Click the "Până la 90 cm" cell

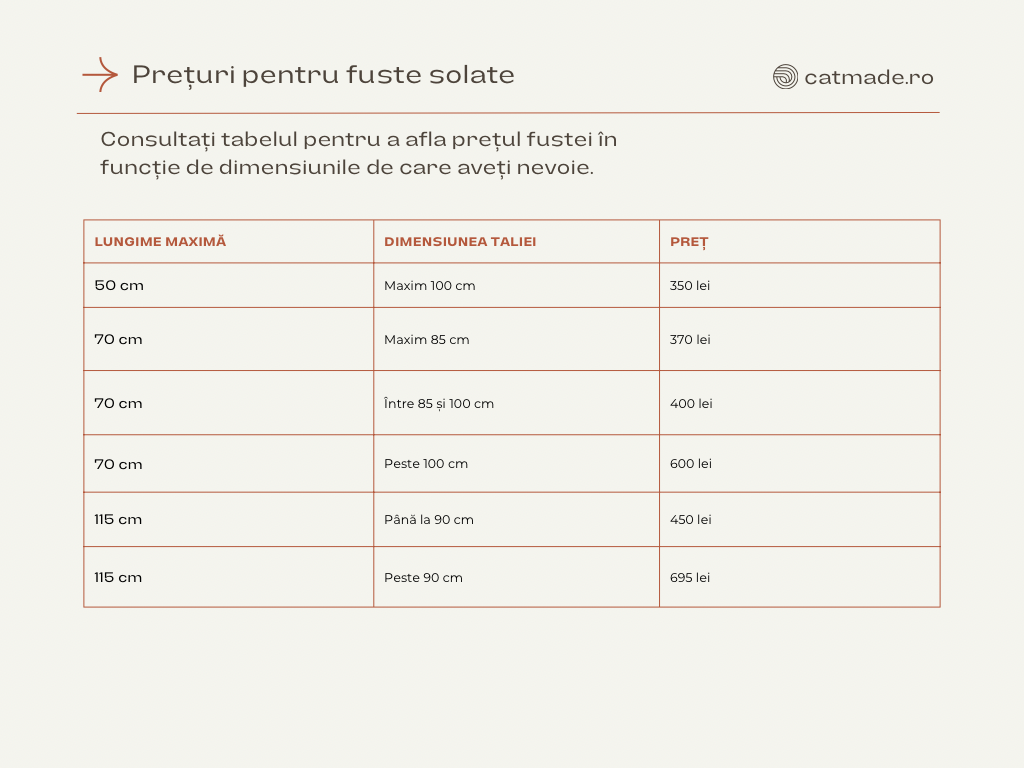pos(429,520)
